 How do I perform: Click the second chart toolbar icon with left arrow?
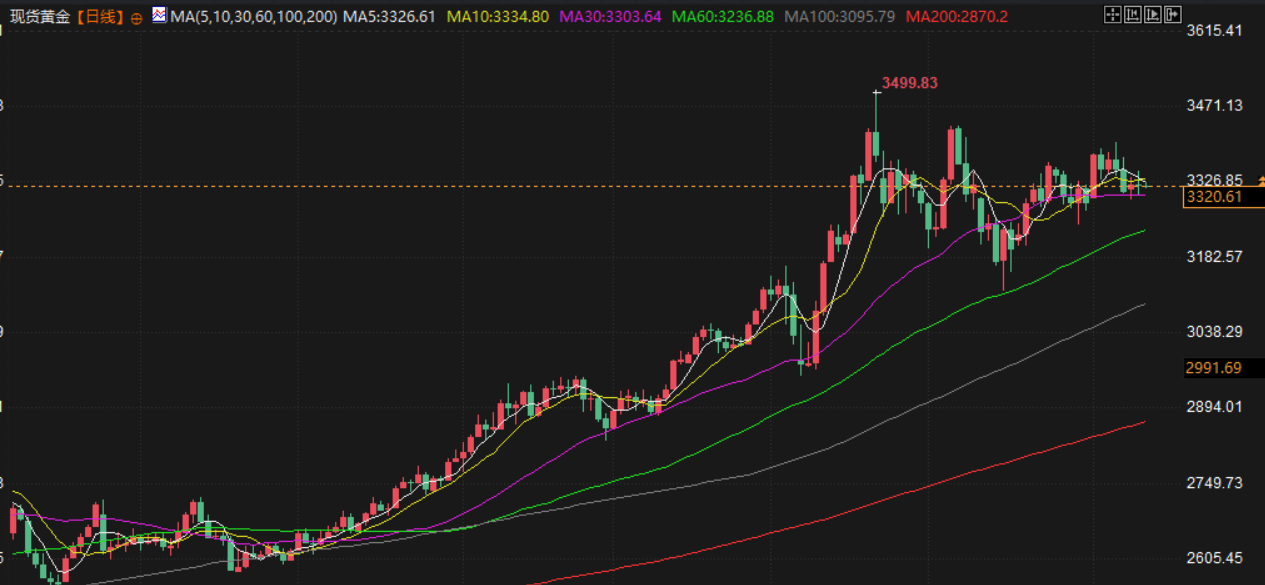coord(1132,15)
